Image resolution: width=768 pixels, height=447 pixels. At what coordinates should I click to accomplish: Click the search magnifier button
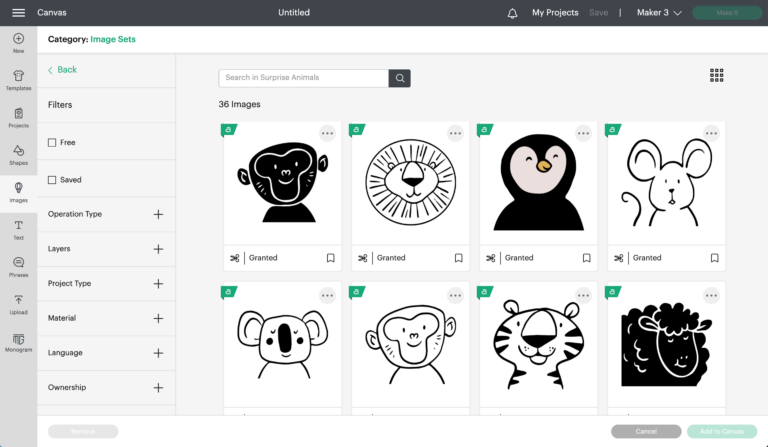tap(399, 78)
